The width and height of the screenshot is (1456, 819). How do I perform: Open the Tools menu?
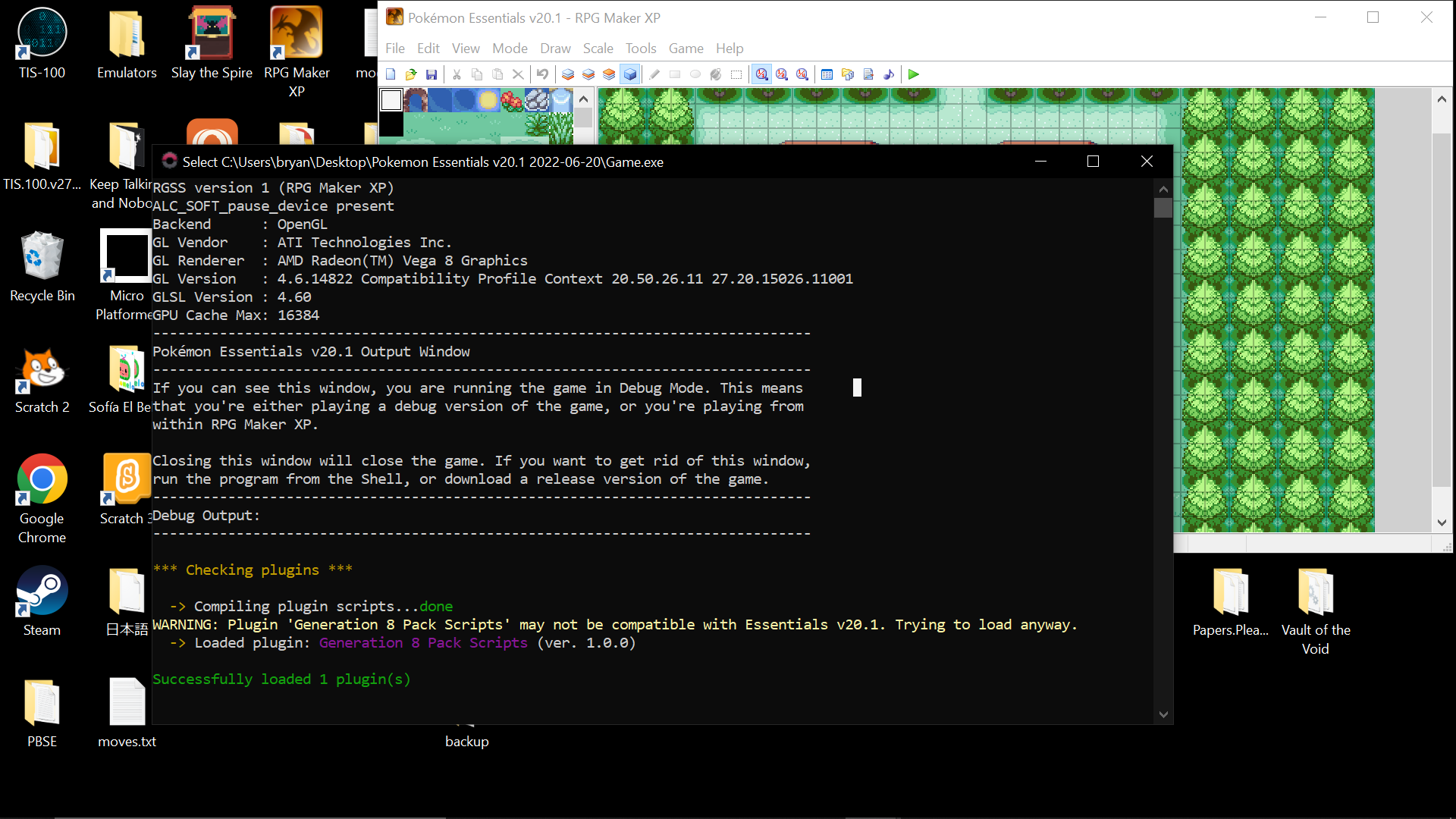pos(640,49)
